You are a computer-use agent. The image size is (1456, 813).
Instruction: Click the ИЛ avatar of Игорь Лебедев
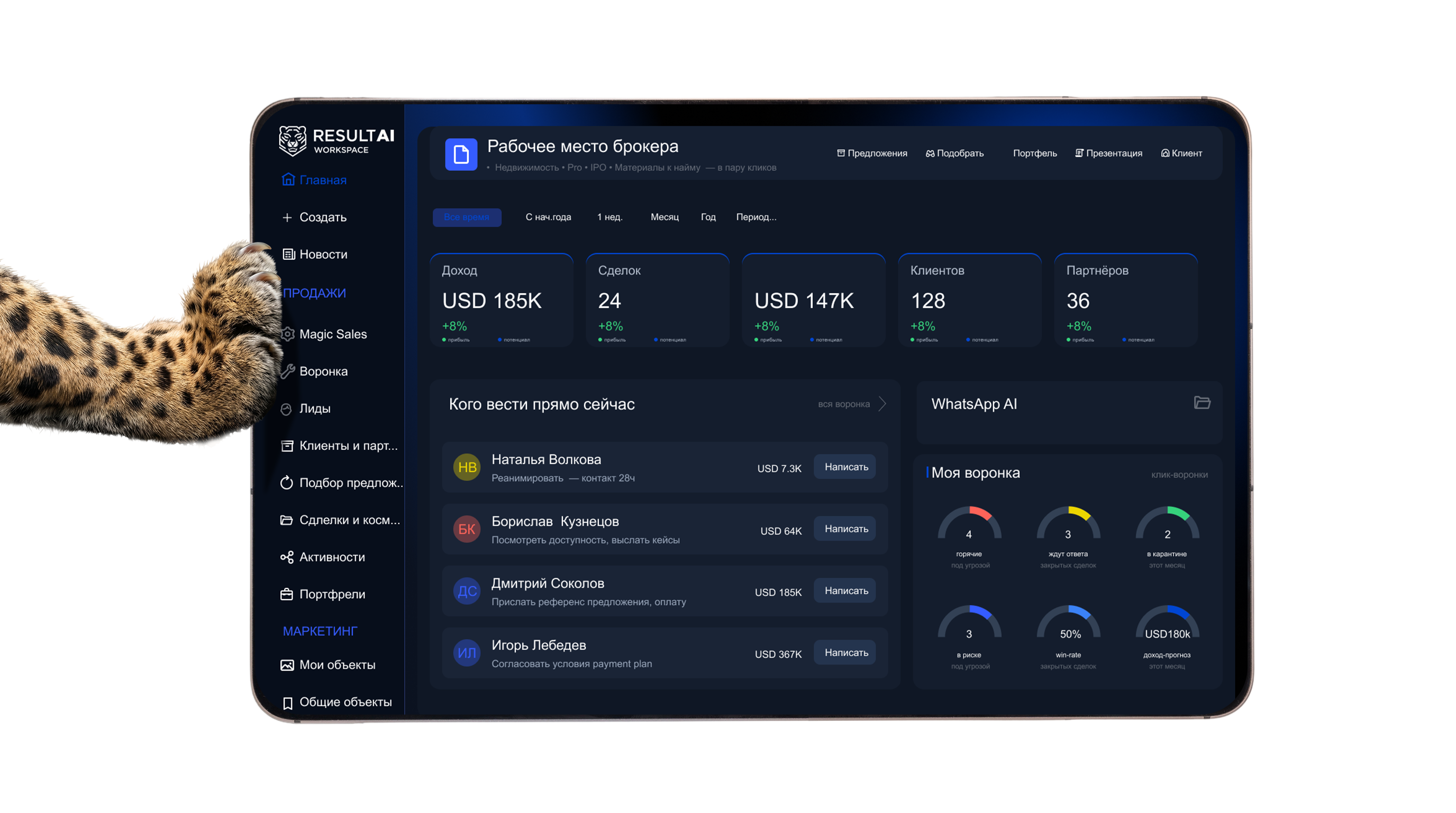[x=467, y=653]
